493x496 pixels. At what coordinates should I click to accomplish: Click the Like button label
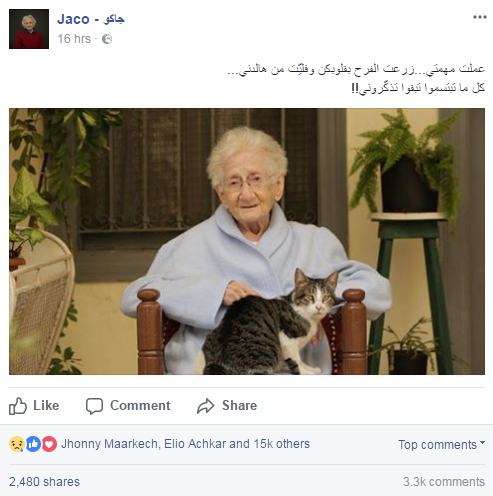46,406
